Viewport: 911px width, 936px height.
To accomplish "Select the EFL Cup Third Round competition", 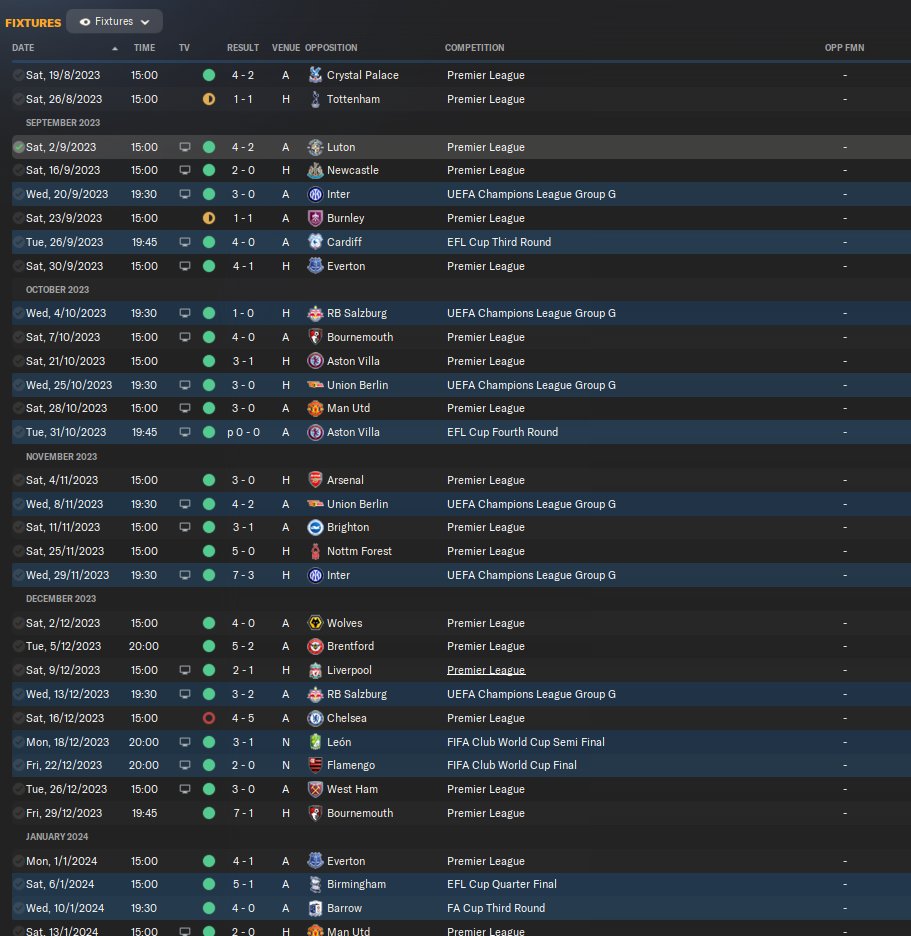I will coord(498,242).
